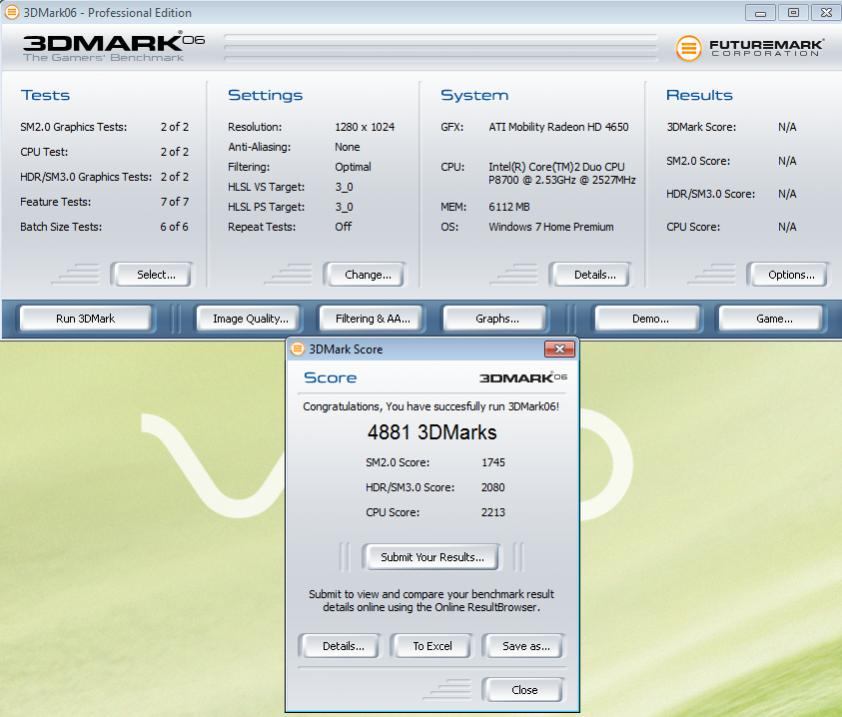This screenshot has height=717, width=842.
Task: Click Anti-Aliasing value 'None'
Action: (x=347, y=147)
